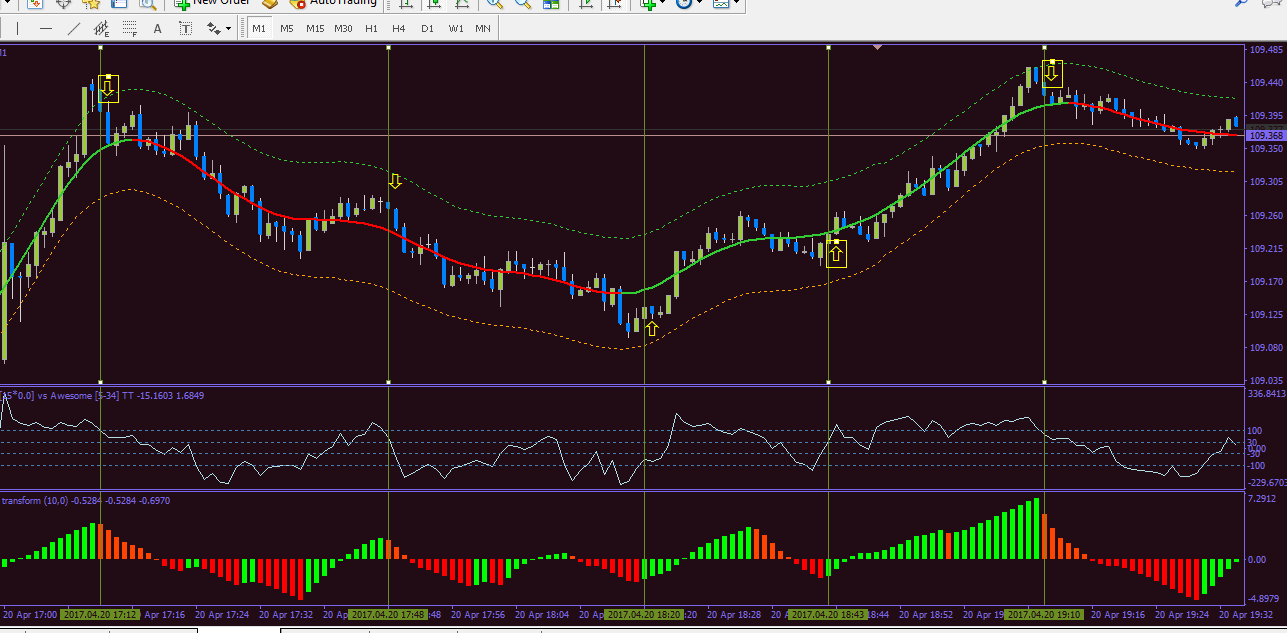Screen dimensions: 1287x633
Task: Click the arrows objects tool icon
Action: pos(213,28)
